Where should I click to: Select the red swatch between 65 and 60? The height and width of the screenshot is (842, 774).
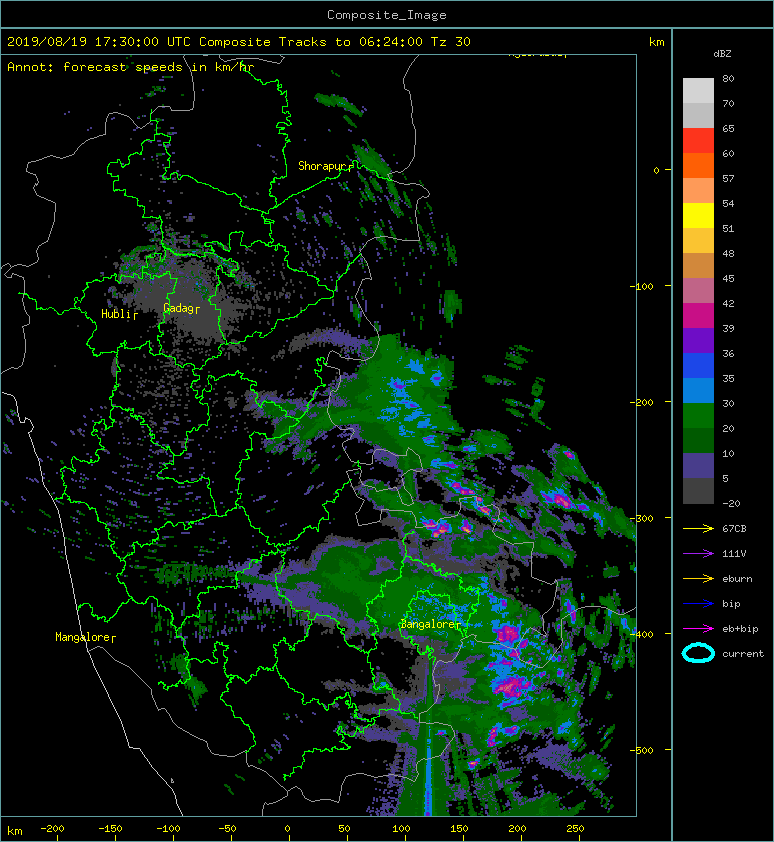698,141
